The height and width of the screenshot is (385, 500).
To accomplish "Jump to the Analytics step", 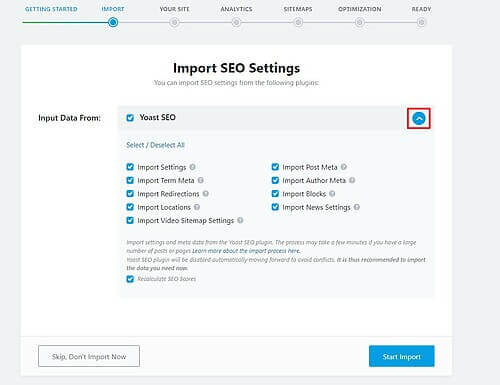I will [236, 22].
